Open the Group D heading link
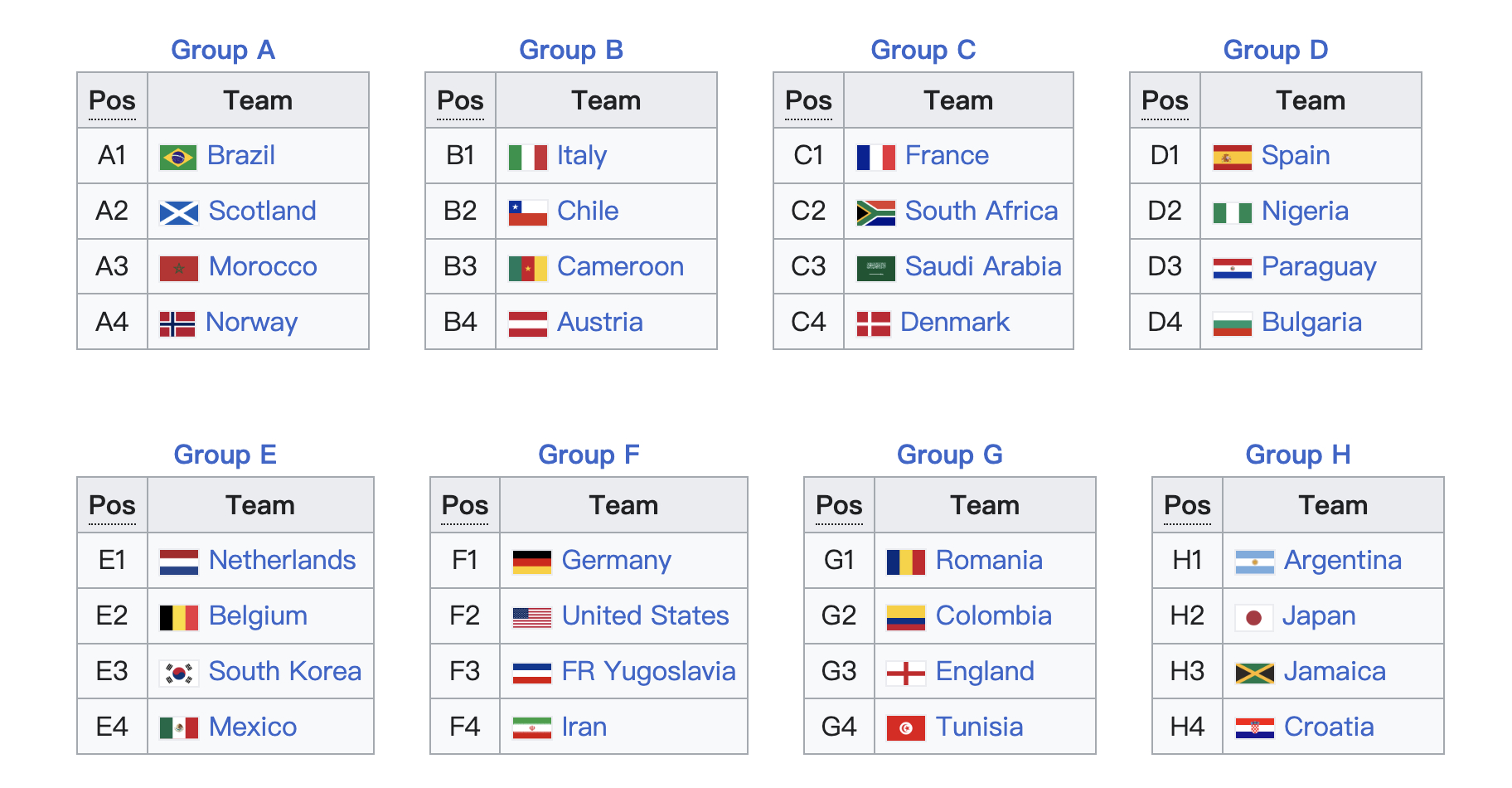The image size is (1512, 788). [1275, 50]
